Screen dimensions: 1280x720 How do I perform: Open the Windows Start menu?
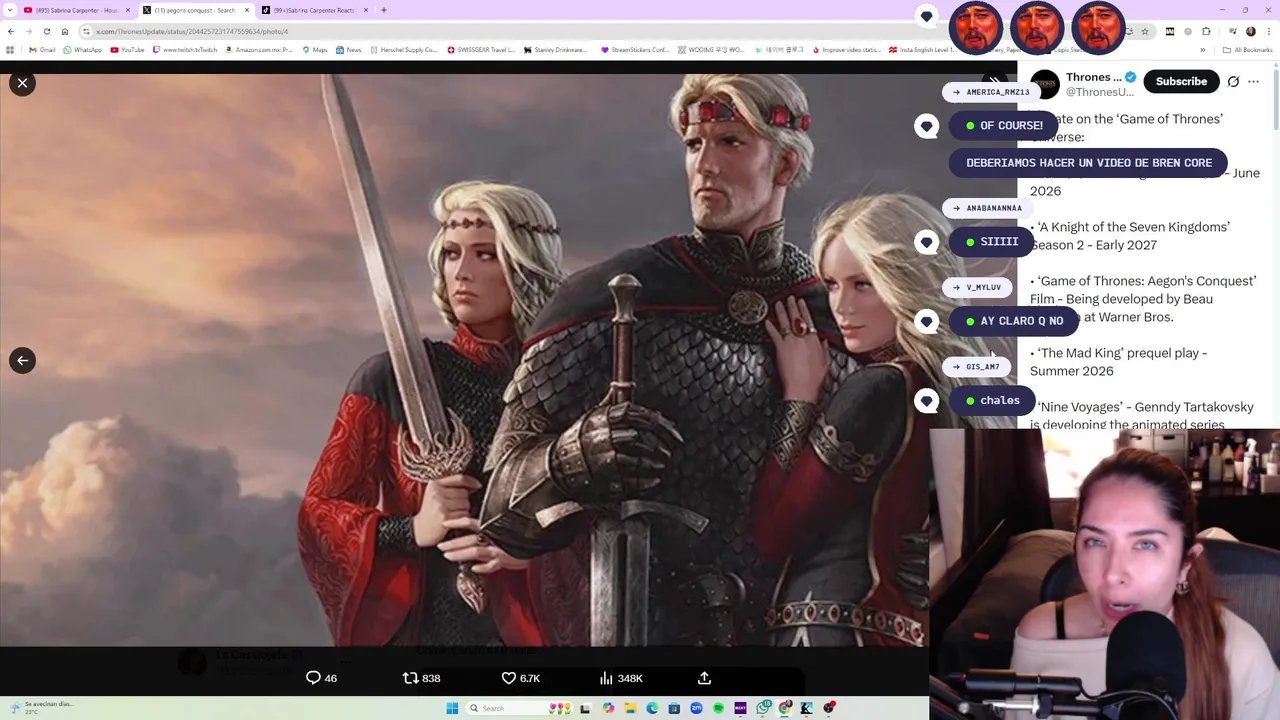click(x=452, y=708)
